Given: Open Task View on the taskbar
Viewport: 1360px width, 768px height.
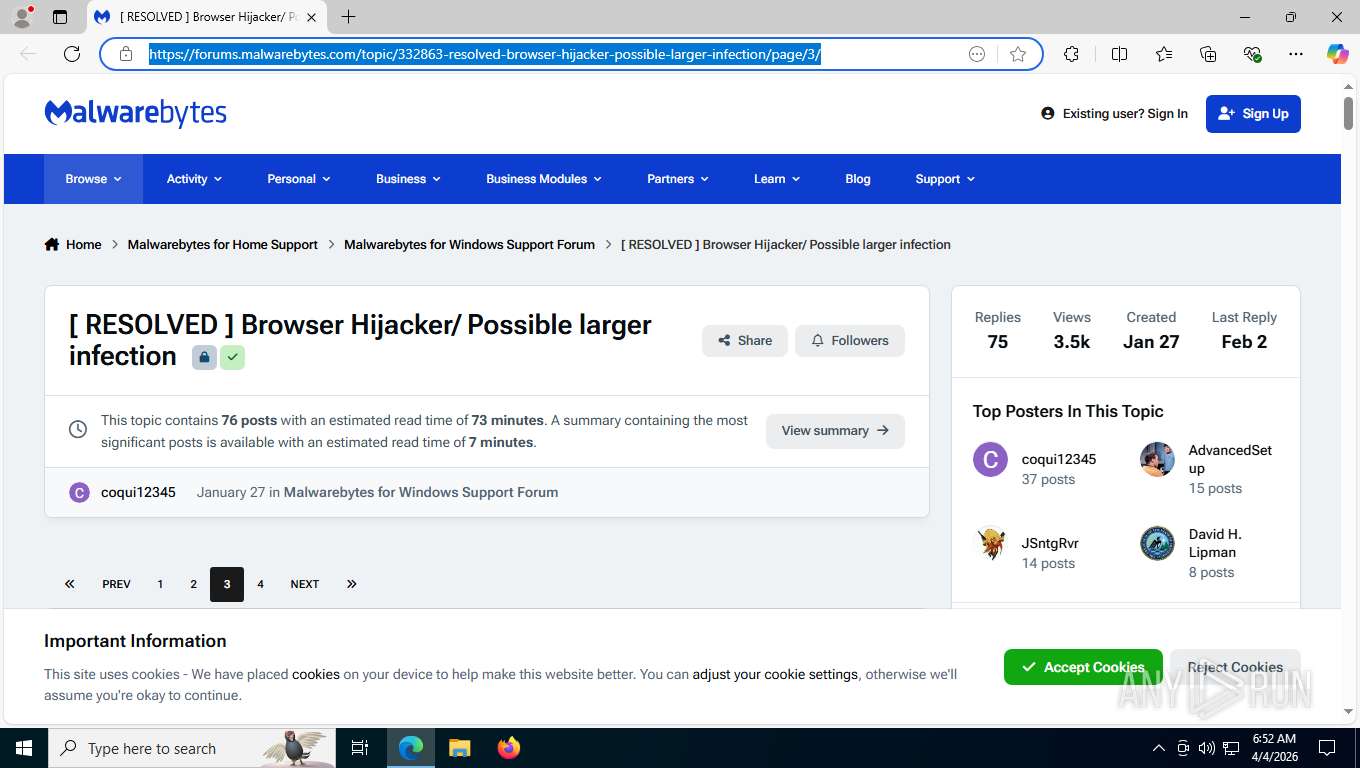Looking at the screenshot, I should 360,748.
